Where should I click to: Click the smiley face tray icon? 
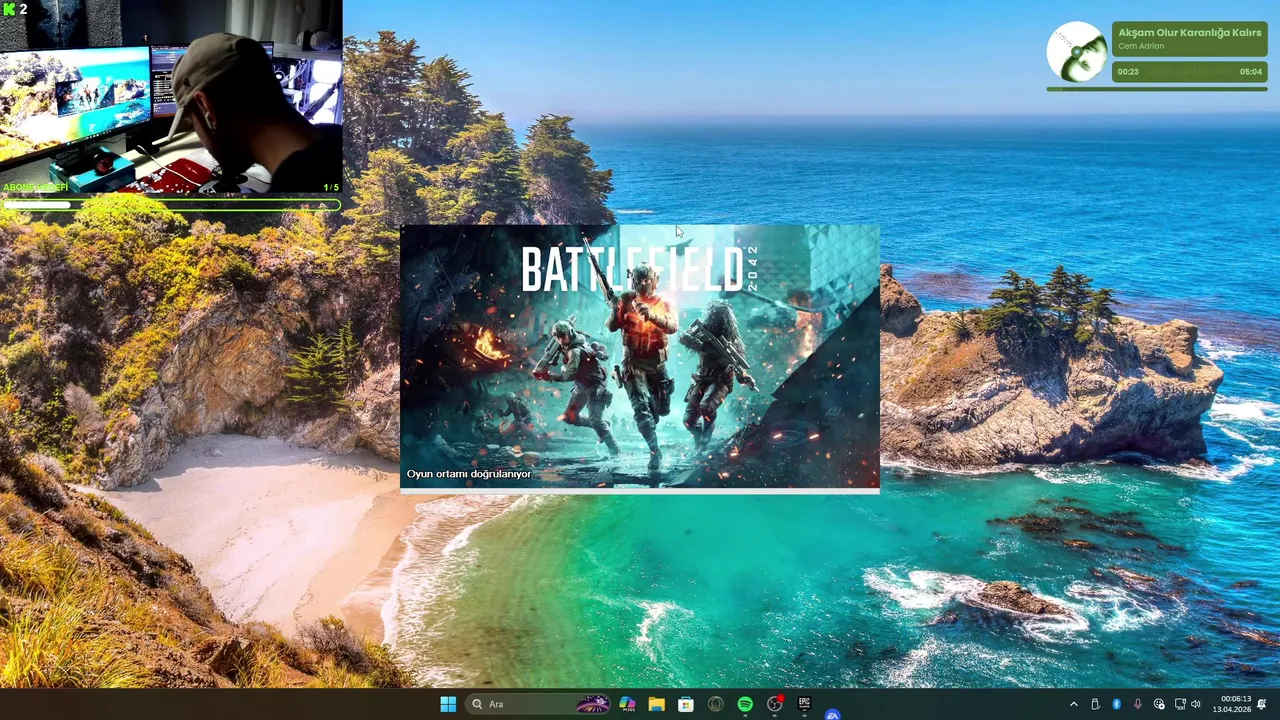(1159, 704)
